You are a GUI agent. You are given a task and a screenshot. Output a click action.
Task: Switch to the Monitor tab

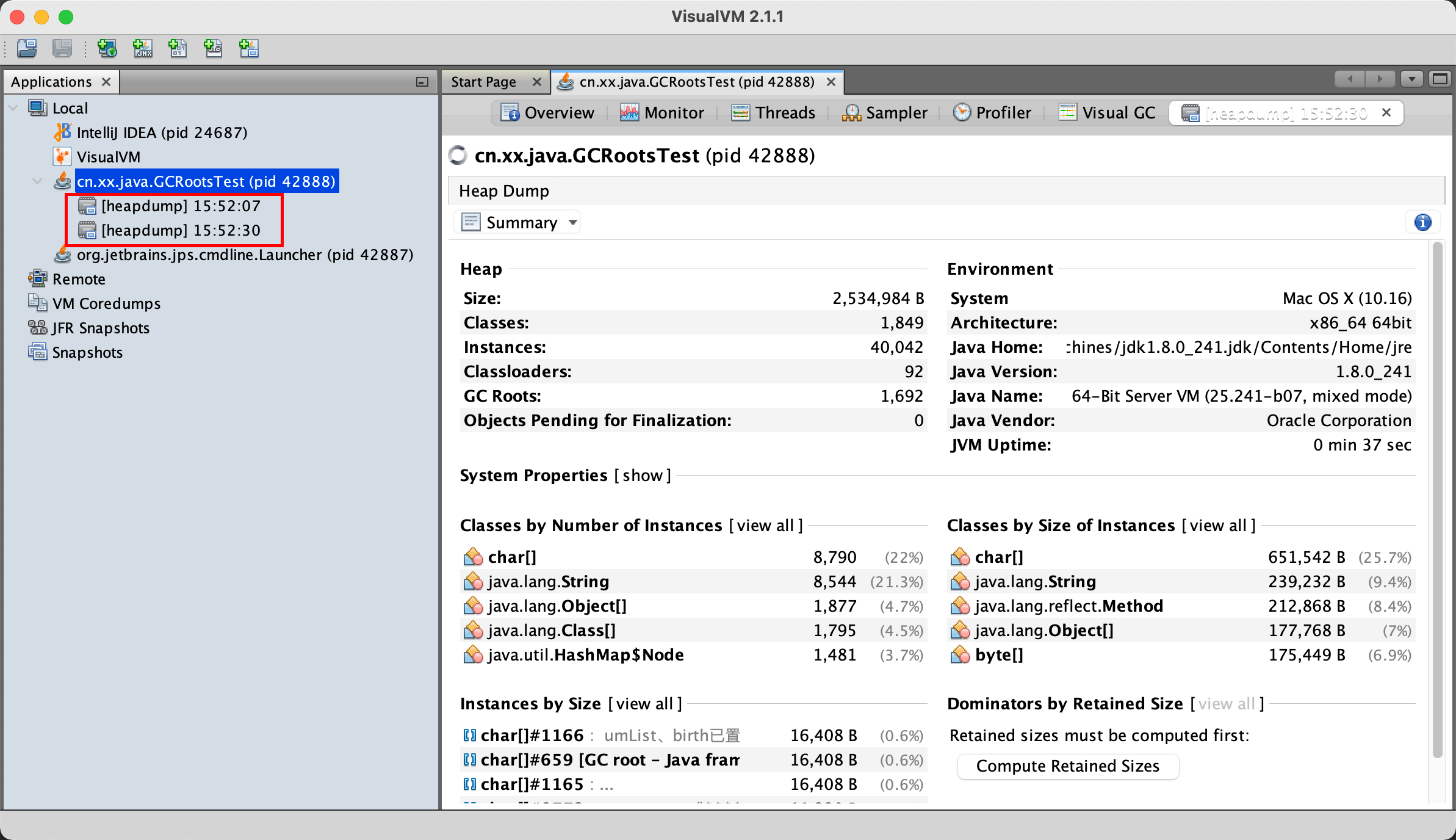pos(662,113)
